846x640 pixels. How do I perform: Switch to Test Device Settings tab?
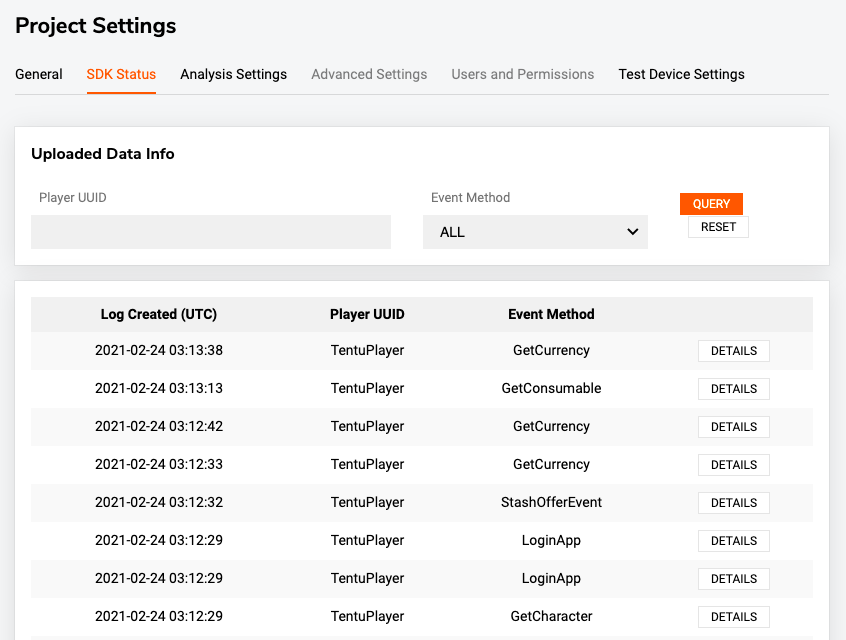coord(681,74)
